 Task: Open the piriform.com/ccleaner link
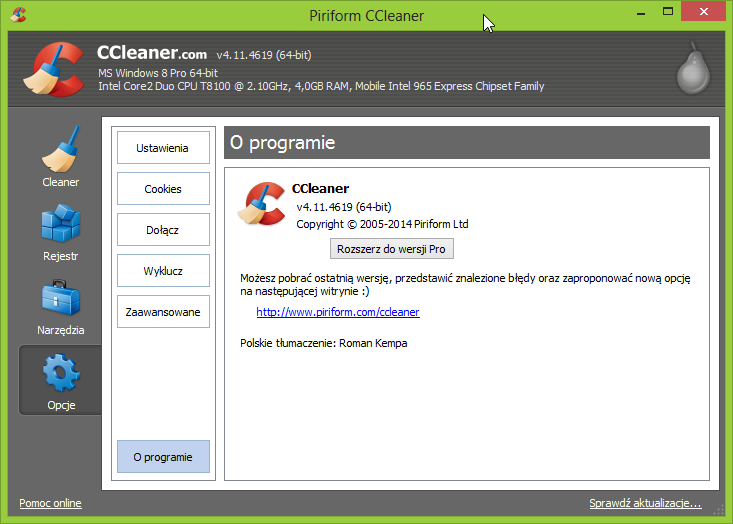pyautogui.click(x=338, y=312)
